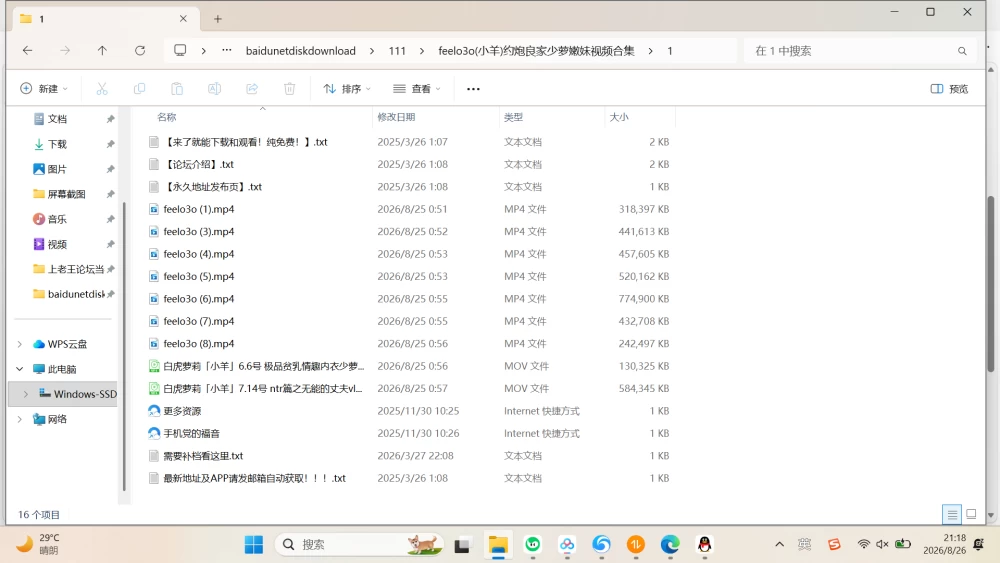Switch to details list view toggle
This screenshot has width=1000, height=563.
952,514
